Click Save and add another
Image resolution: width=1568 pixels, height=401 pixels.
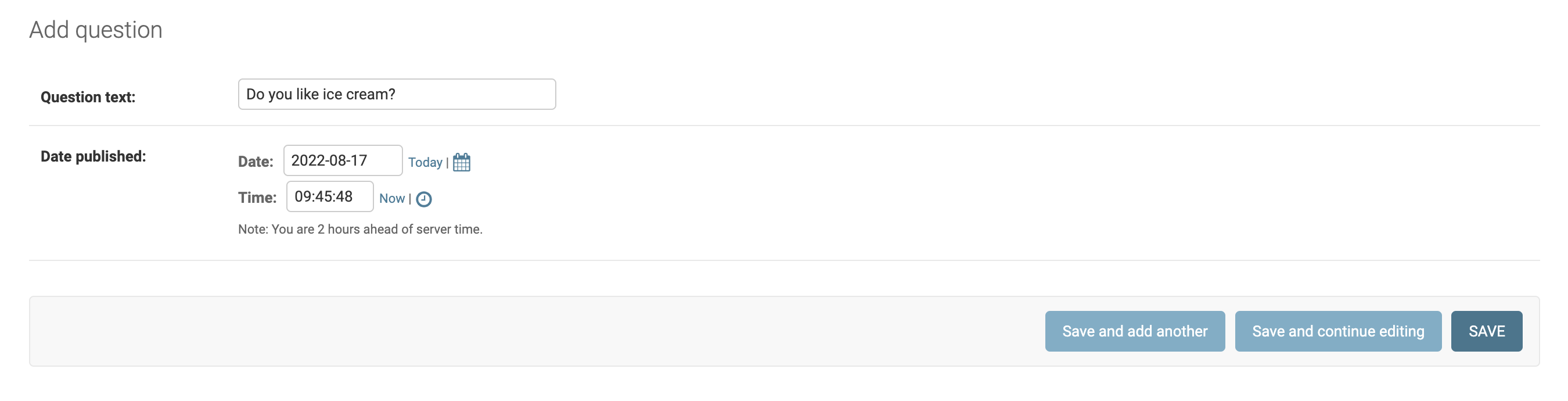coord(1135,331)
